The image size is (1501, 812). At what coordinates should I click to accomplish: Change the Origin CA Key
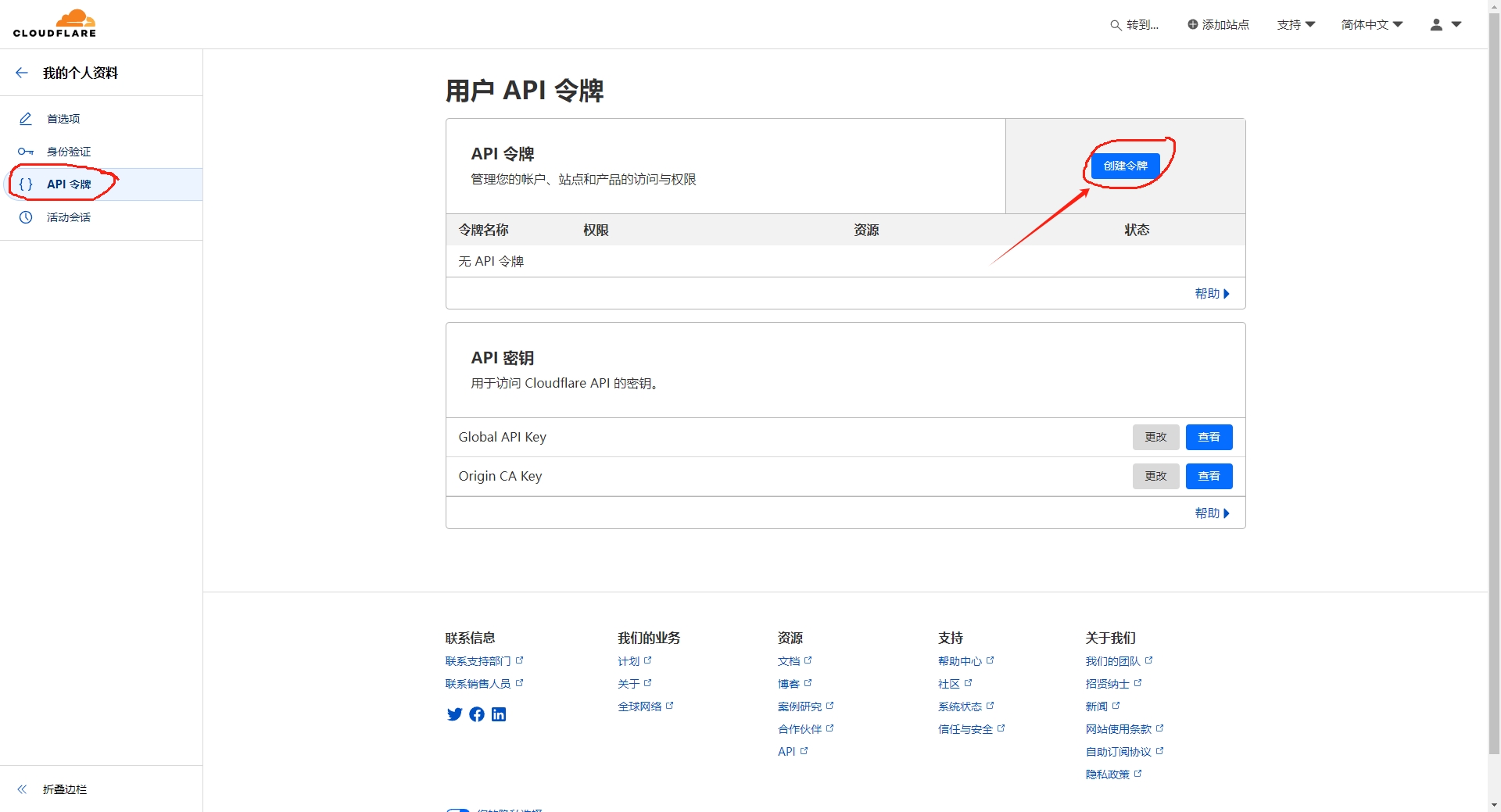[x=1155, y=476]
